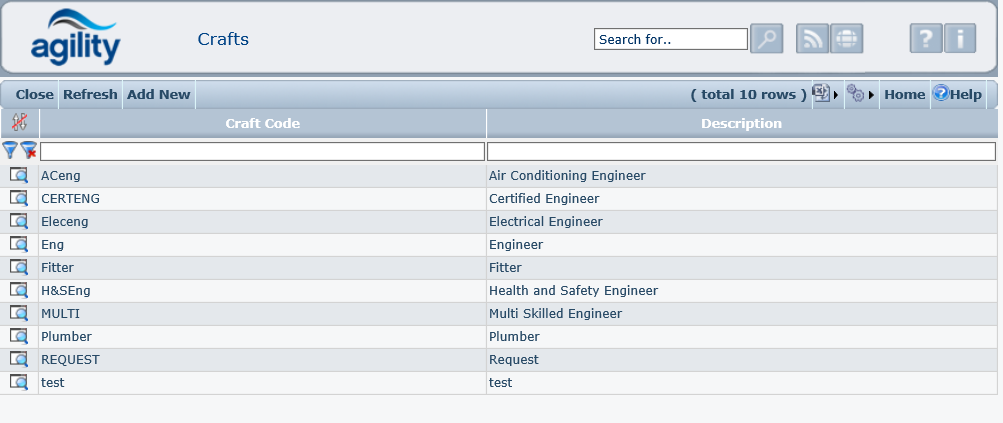Open Help from the toolbar
The height and width of the screenshot is (423, 1003).
coord(958,94)
